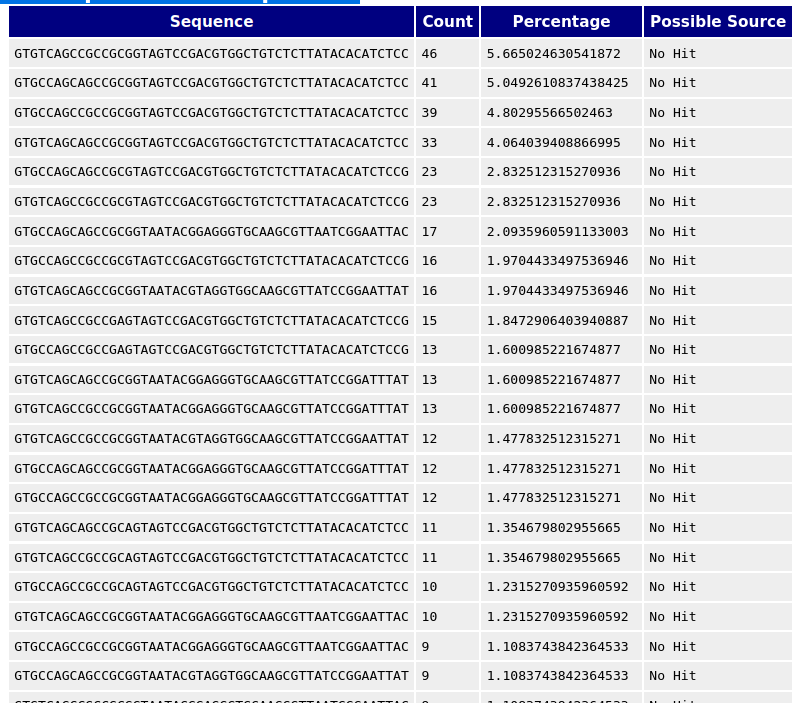The width and height of the screenshot is (808, 703).
Task: Click the sequence in the row with count 46
Action: (211, 54)
